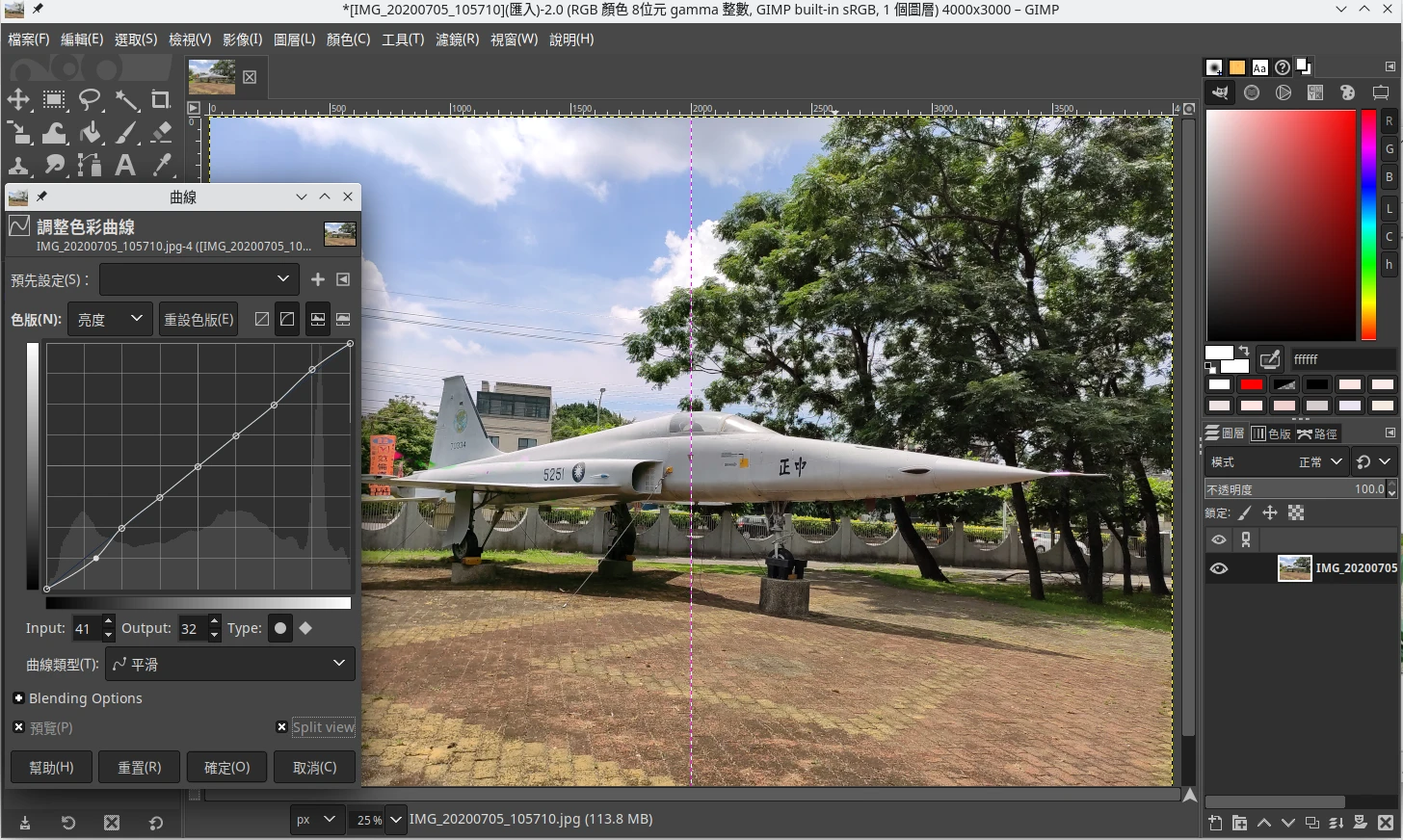
Task: Click the Move tool icon
Action: point(18,99)
